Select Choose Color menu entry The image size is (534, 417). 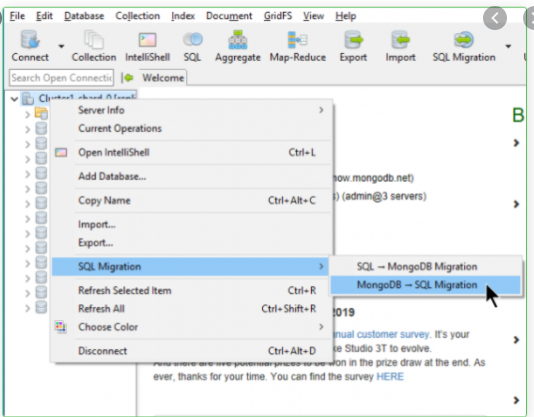point(191,327)
